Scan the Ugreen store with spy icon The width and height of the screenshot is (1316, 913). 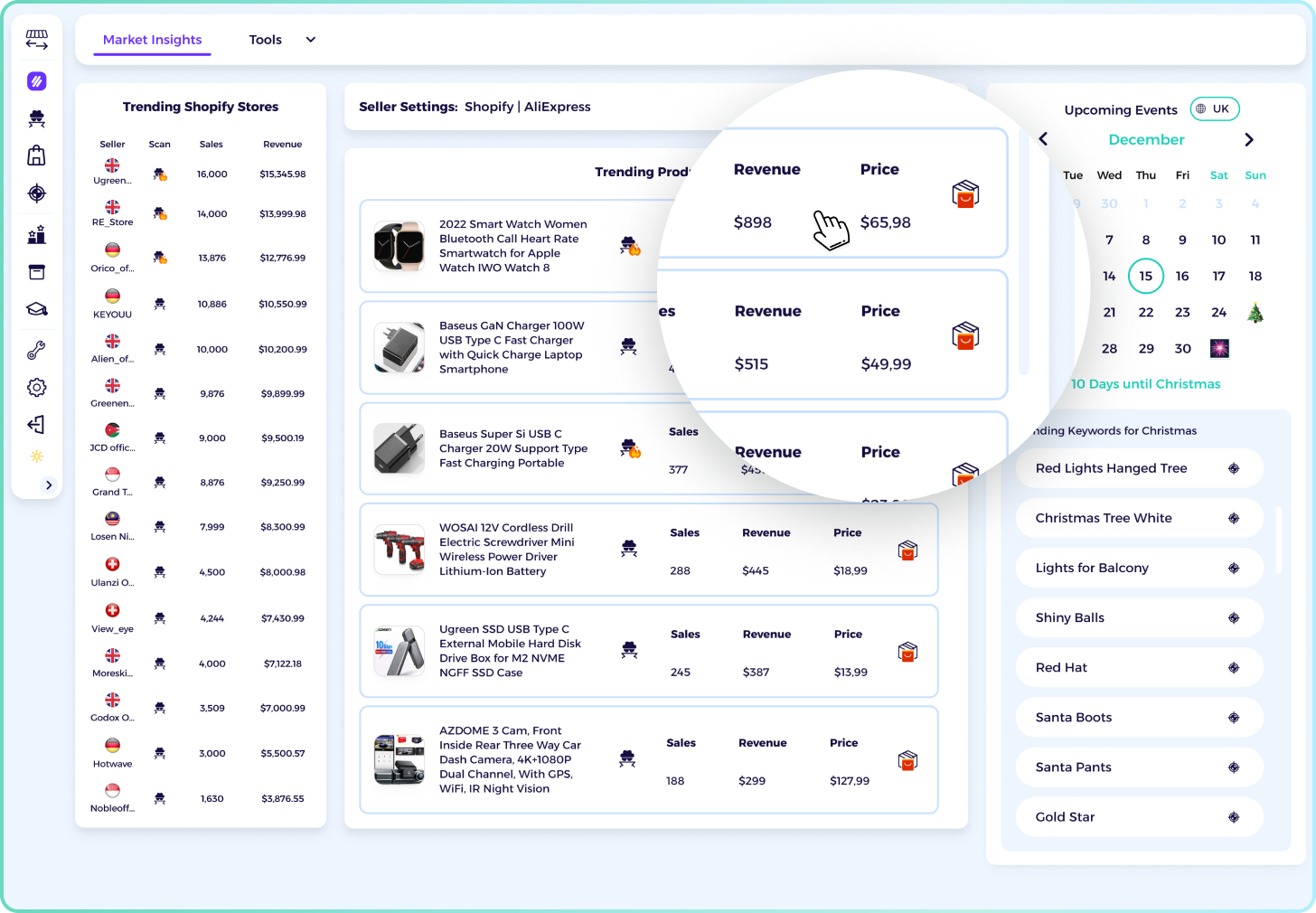[x=160, y=174]
